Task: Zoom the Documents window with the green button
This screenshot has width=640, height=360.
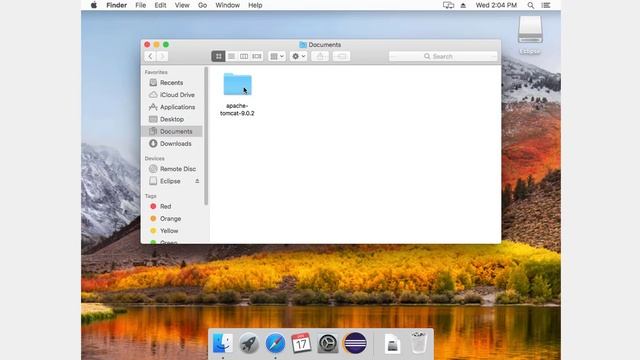Action: [166, 44]
